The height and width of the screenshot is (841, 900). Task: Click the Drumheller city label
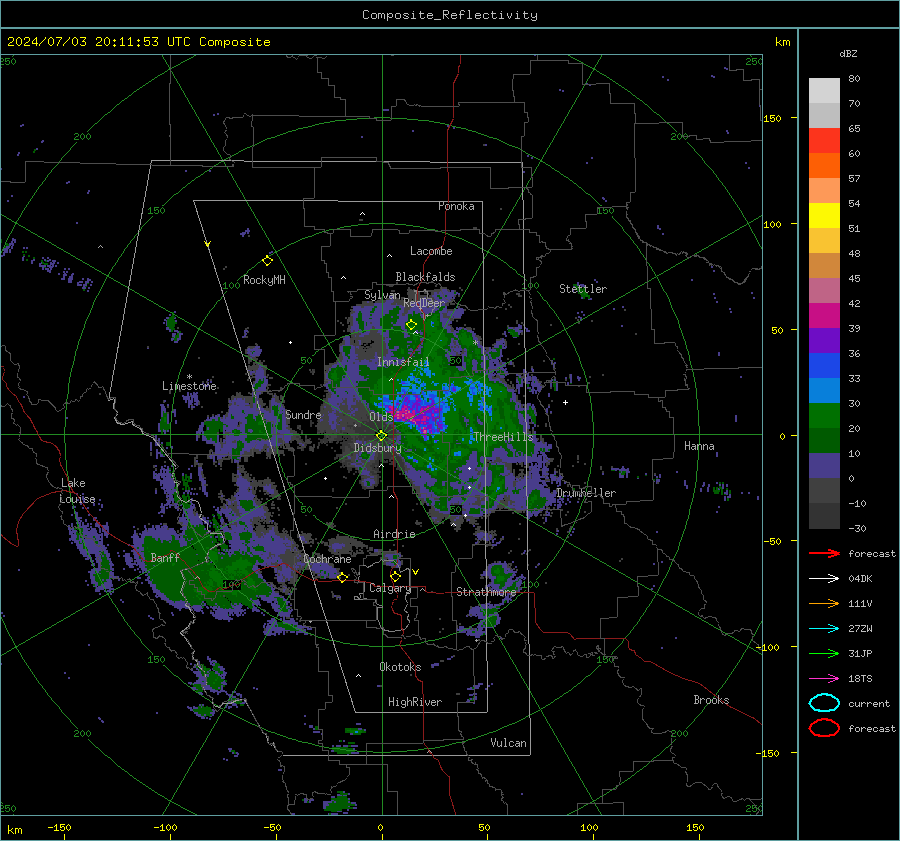[586, 493]
